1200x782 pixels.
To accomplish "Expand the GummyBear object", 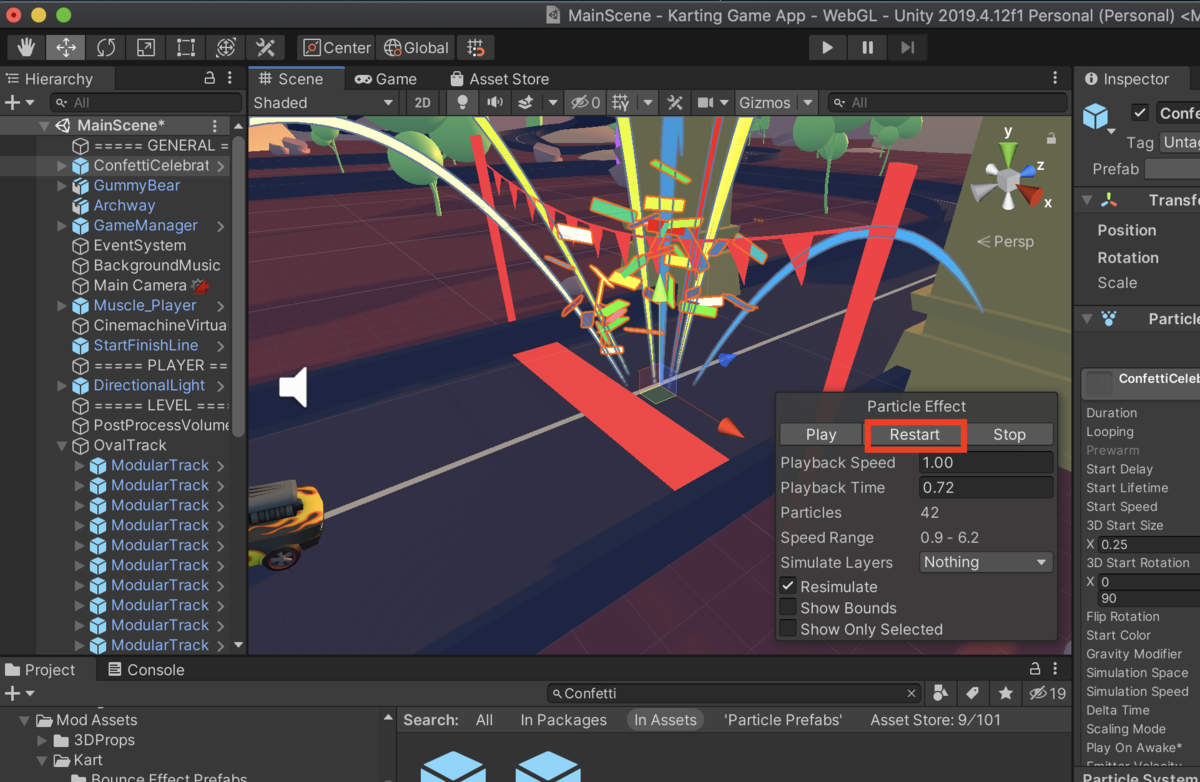I will click(63, 185).
